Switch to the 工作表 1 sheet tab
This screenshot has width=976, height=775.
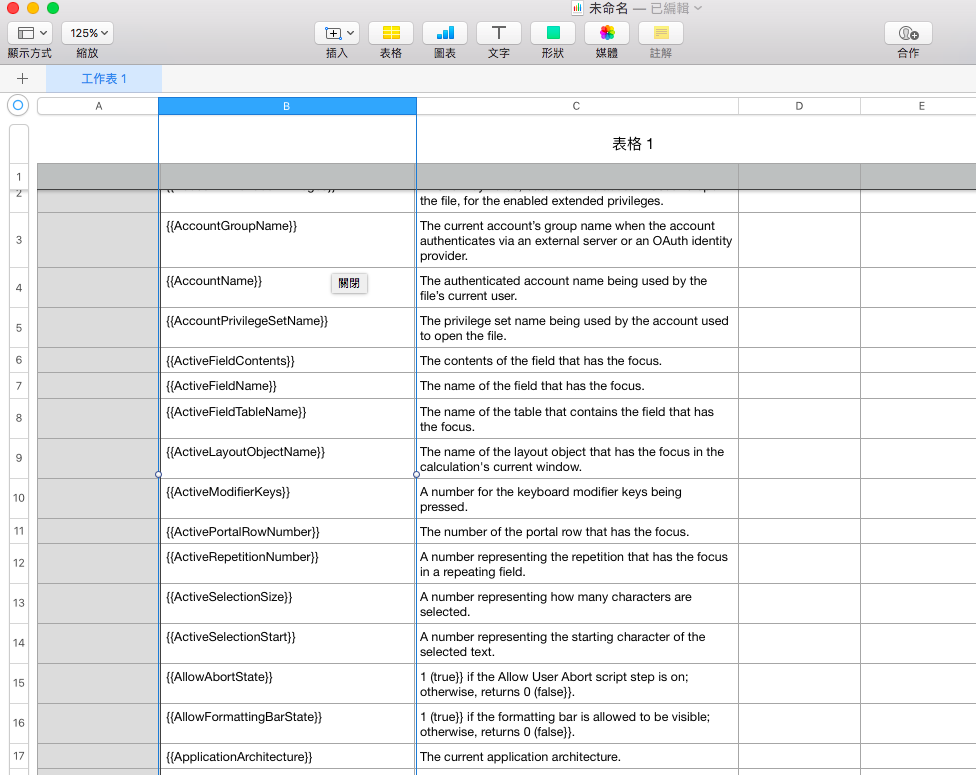[104, 78]
